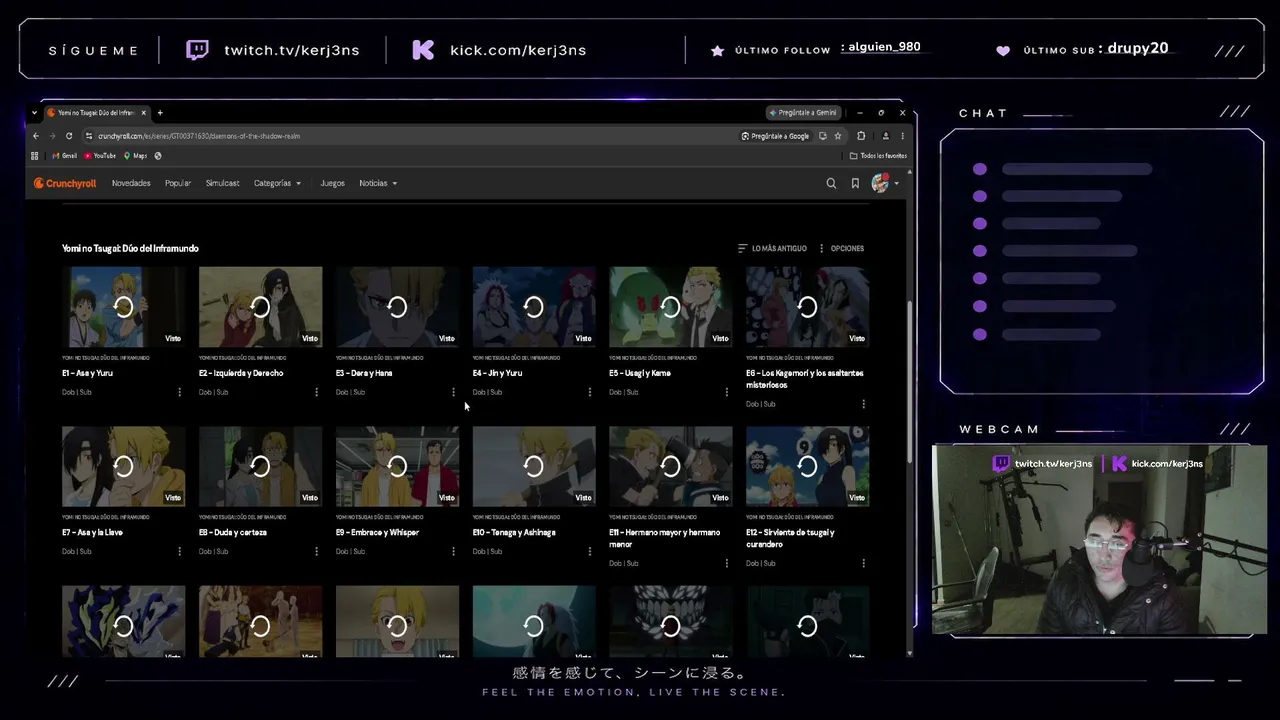This screenshot has height=720, width=1280.
Task: Click Pregúntale a Google in address bar
Action: 776,136
